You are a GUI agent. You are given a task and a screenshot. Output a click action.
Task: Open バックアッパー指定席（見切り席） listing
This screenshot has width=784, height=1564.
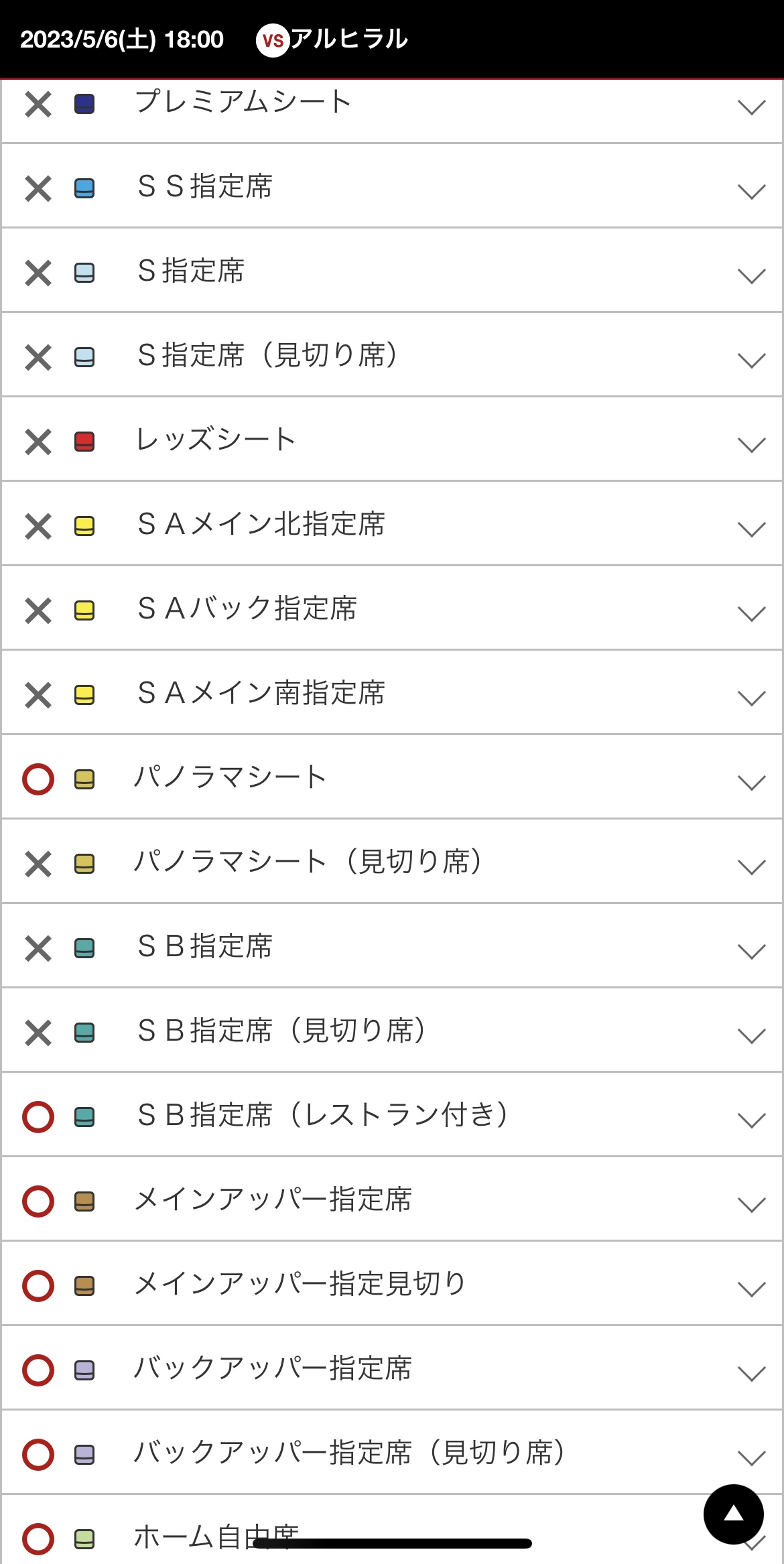pos(348,1453)
